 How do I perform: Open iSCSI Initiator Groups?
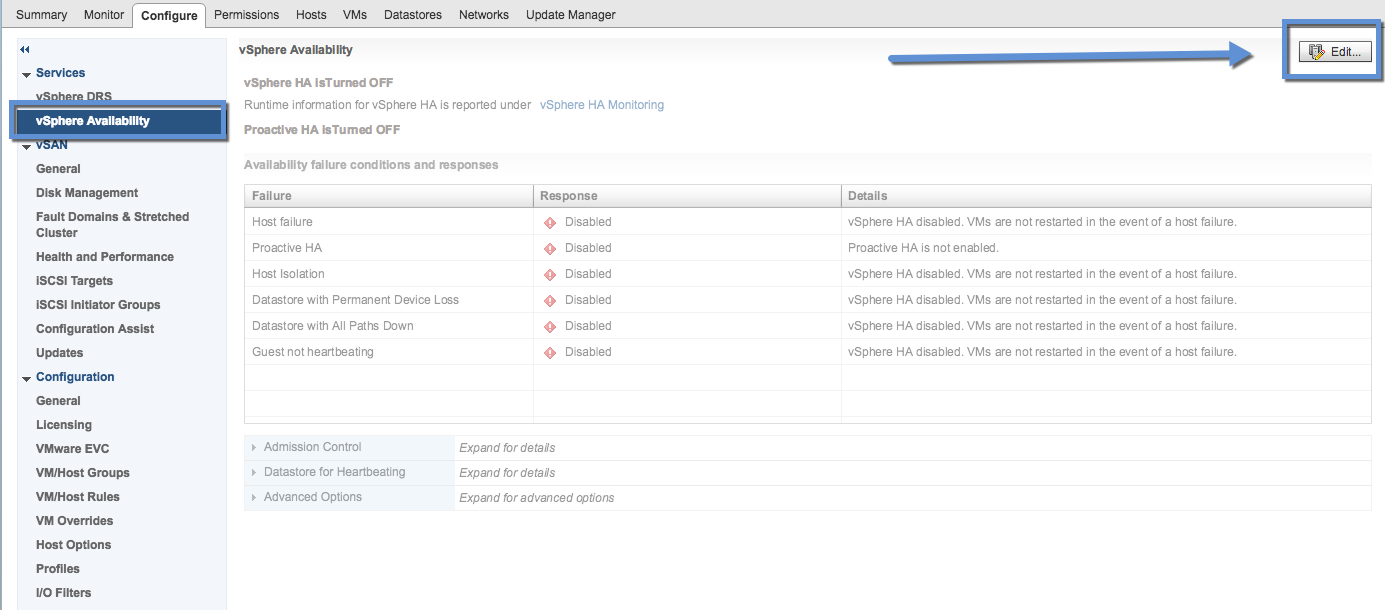[x=98, y=305]
